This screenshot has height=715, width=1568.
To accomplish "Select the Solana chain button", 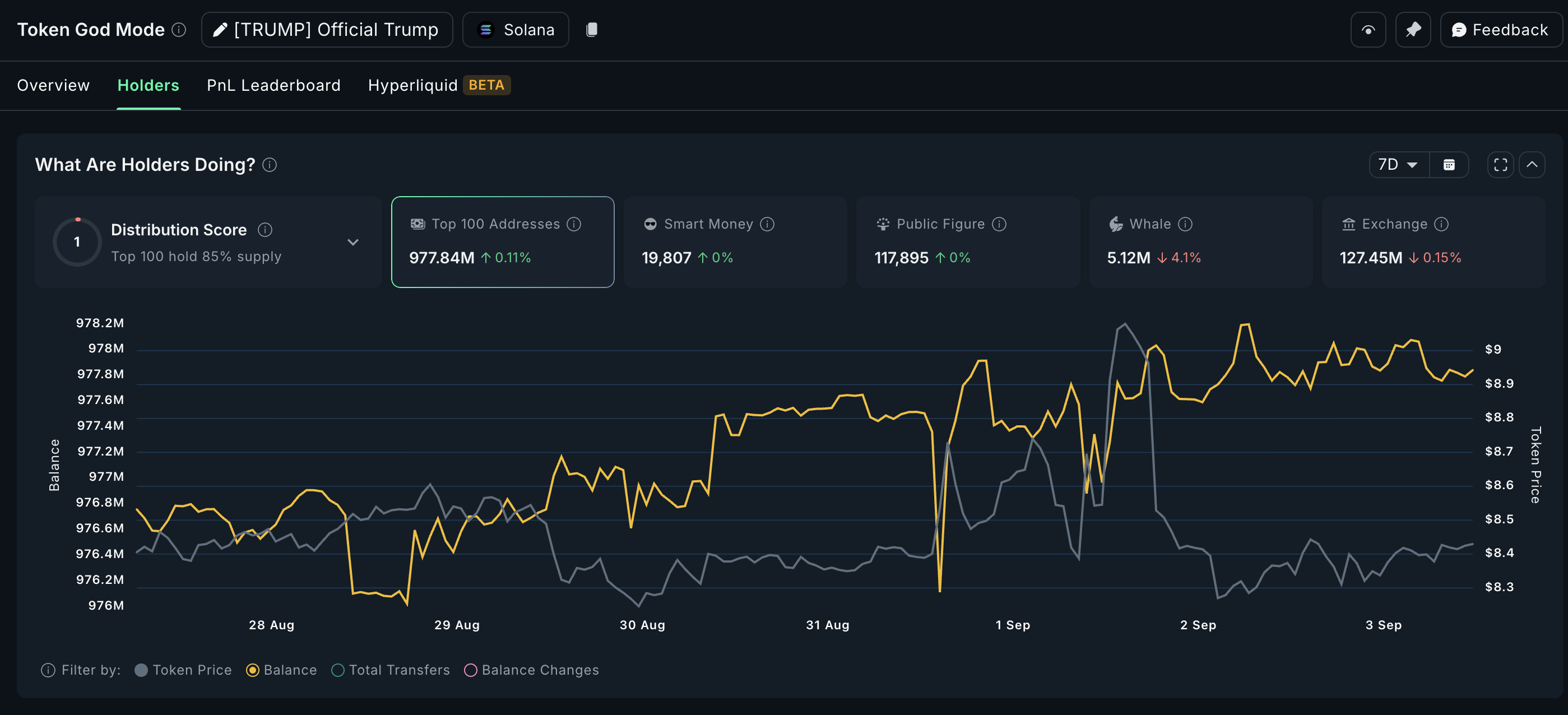I will tap(516, 30).
